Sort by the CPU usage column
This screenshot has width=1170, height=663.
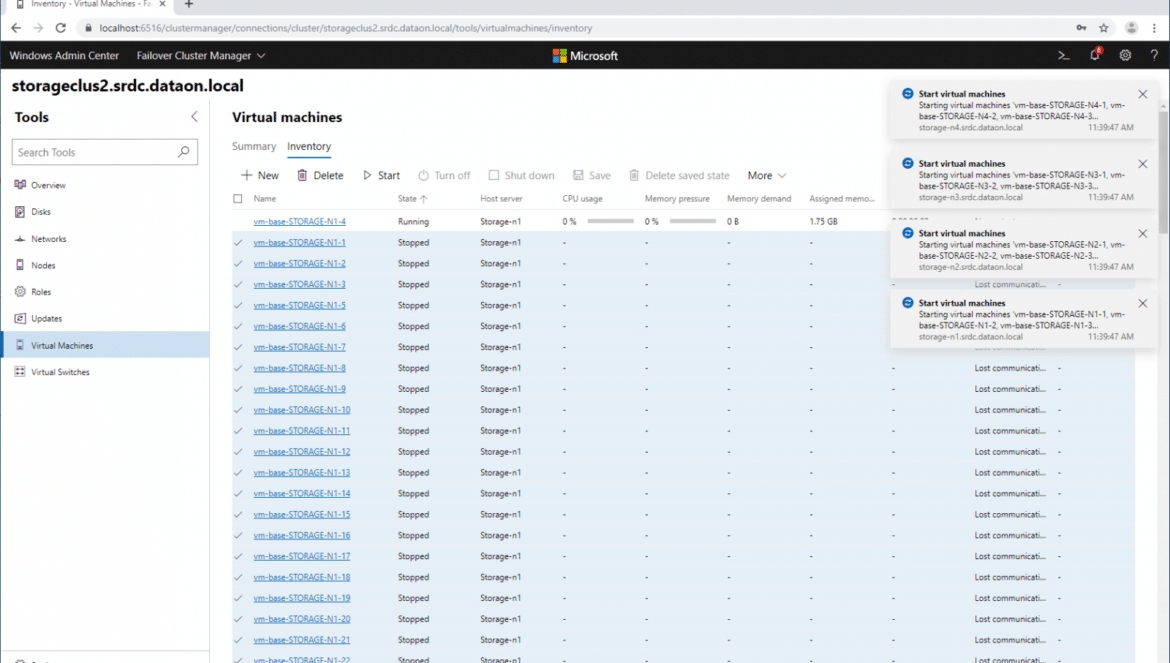[582, 199]
